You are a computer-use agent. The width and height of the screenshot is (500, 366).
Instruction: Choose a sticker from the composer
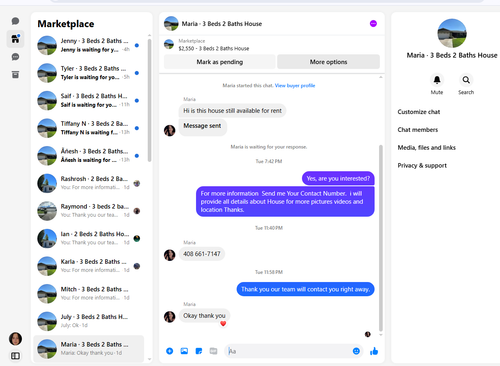199,351
